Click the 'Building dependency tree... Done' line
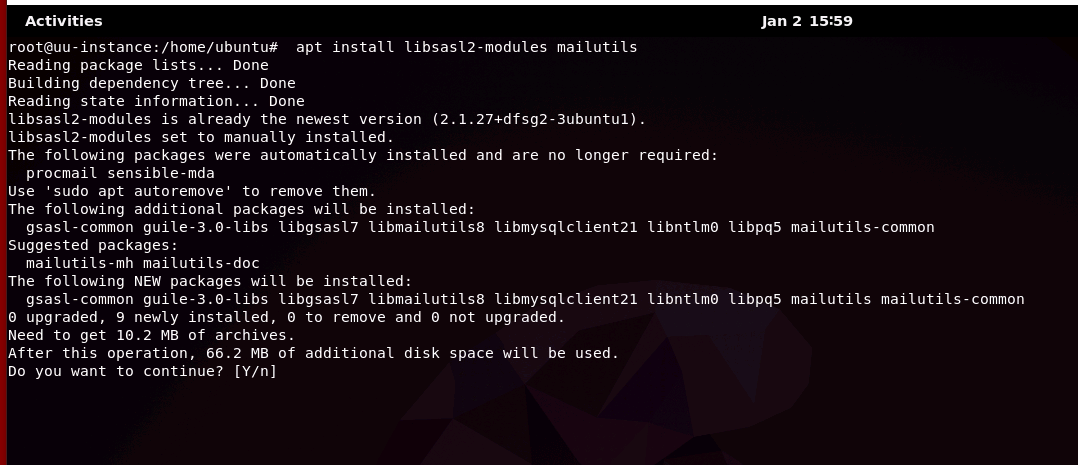The width and height of the screenshot is (1078, 465). tap(152, 83)
